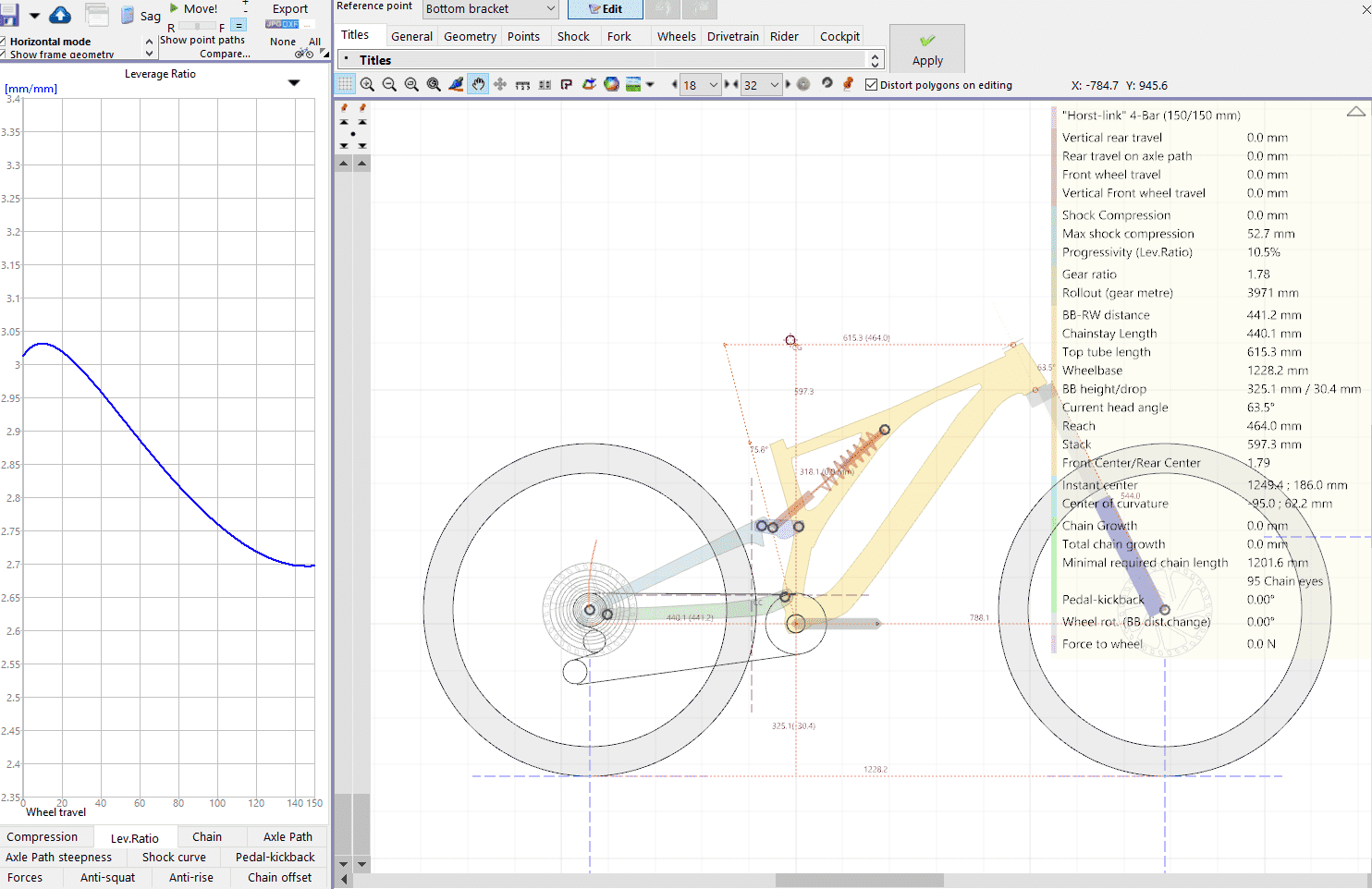Toggle the grid display icon
1372x889 pixels.
[x=345, y=84]
